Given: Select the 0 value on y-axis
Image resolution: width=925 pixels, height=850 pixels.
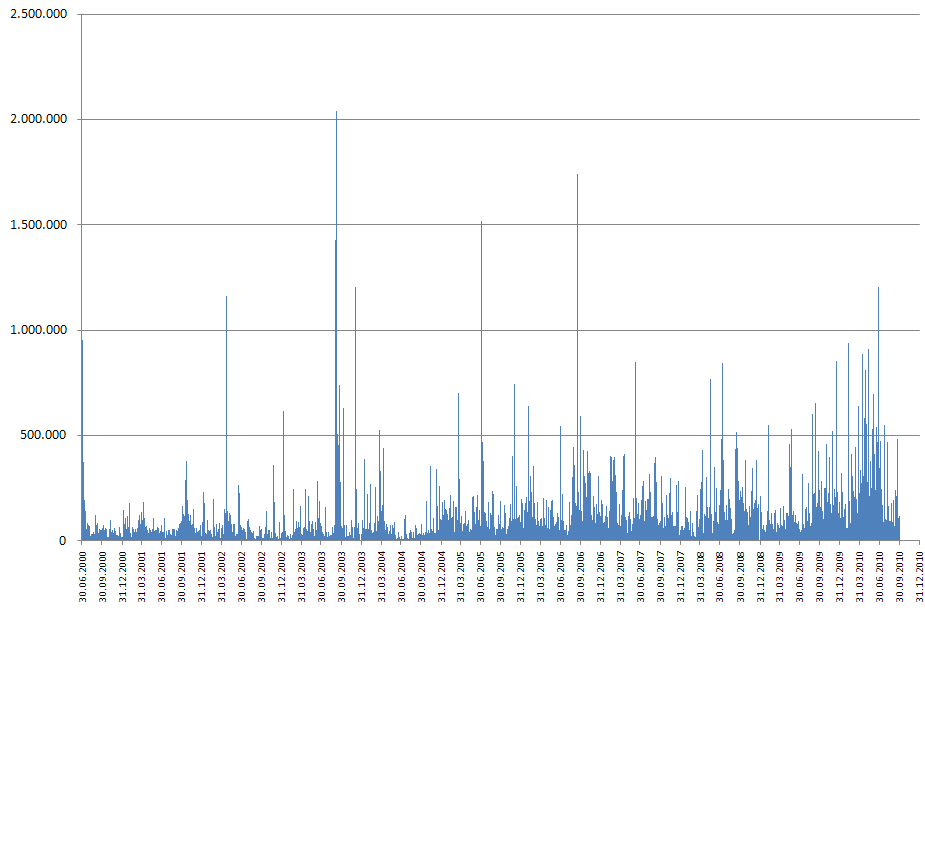Looking at the screenshot, I should coord(62,541).
